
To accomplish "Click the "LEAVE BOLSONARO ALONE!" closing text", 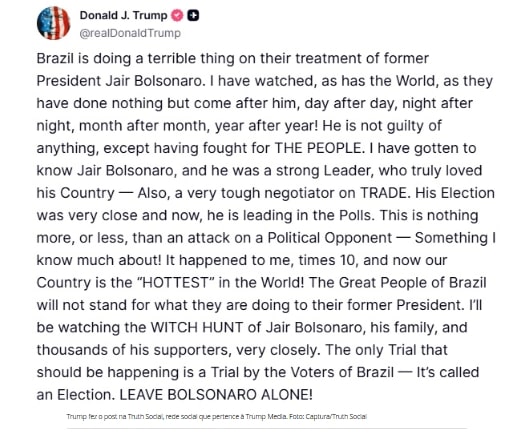I will (216, 395).
